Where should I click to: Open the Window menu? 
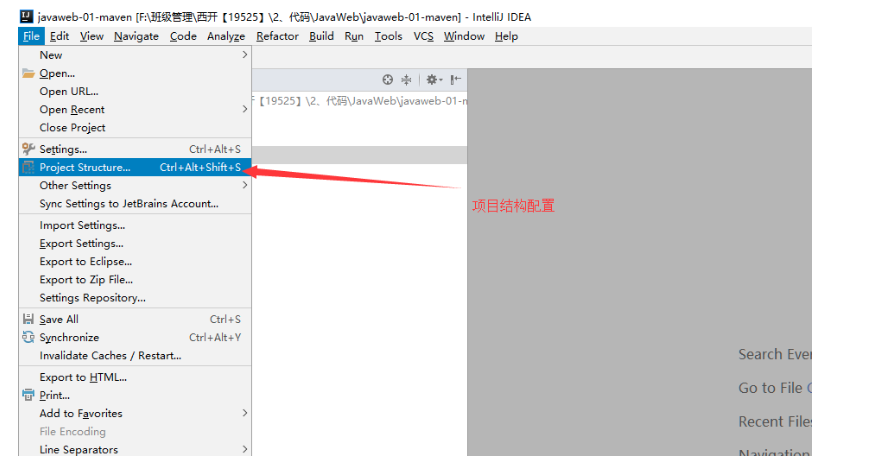pyautogui.click(x=464, y=36)
